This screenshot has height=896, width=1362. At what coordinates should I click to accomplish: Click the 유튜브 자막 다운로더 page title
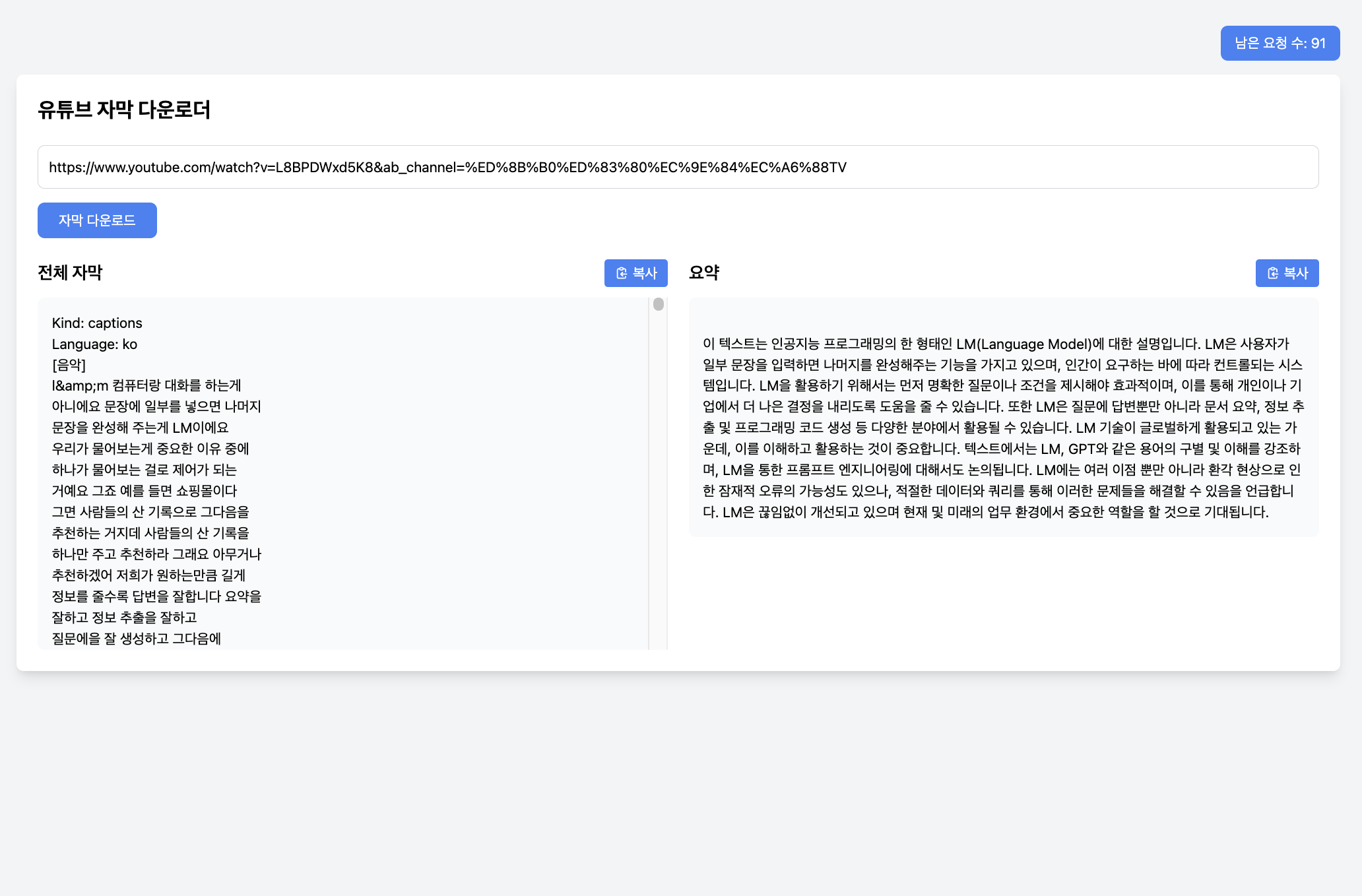tap(124, 110)
